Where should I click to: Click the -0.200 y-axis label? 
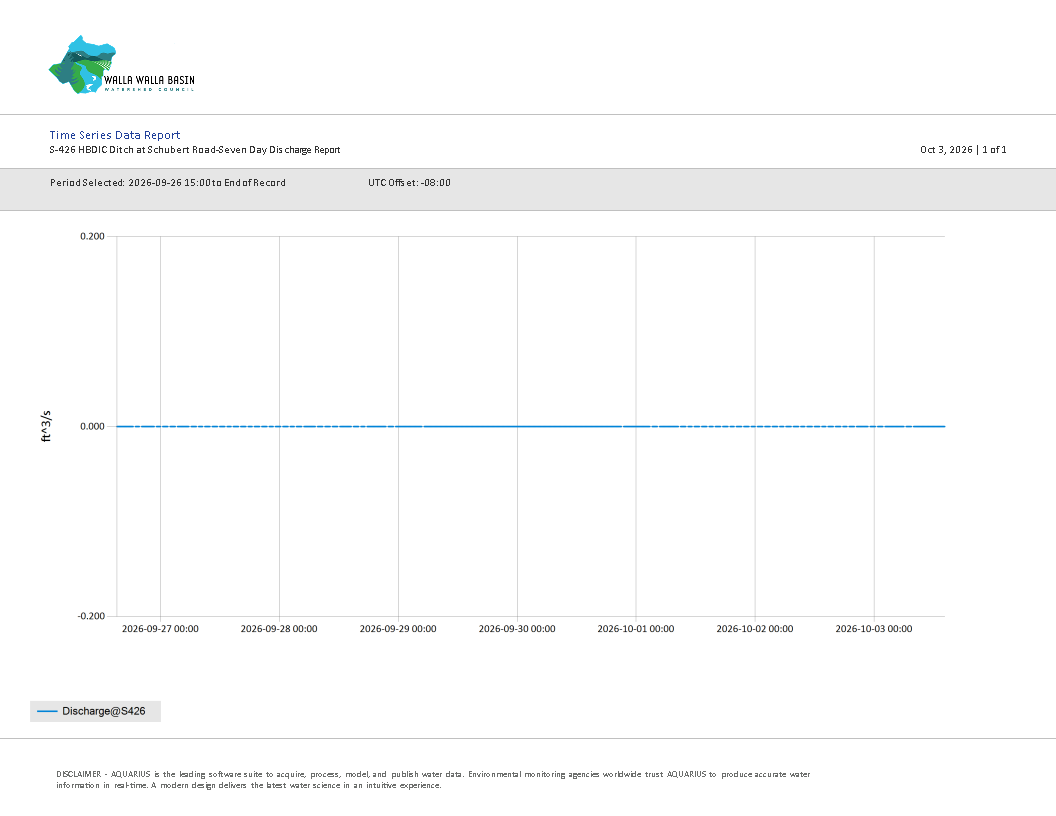click(x=91, y=616)
